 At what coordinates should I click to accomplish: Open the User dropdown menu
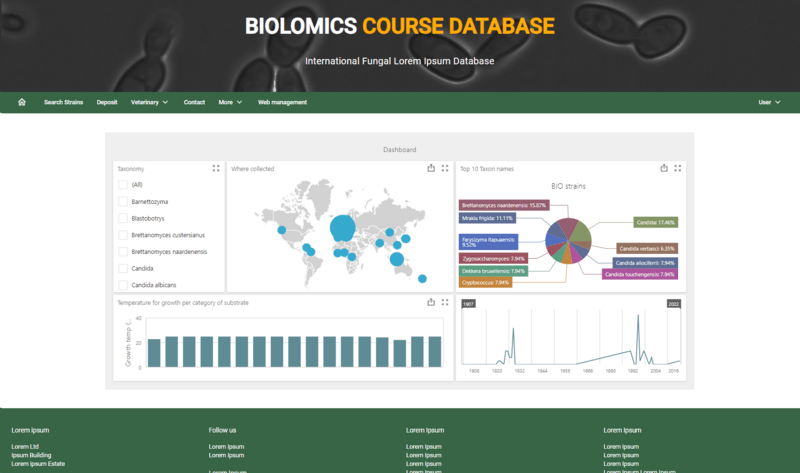click(769, 102)
